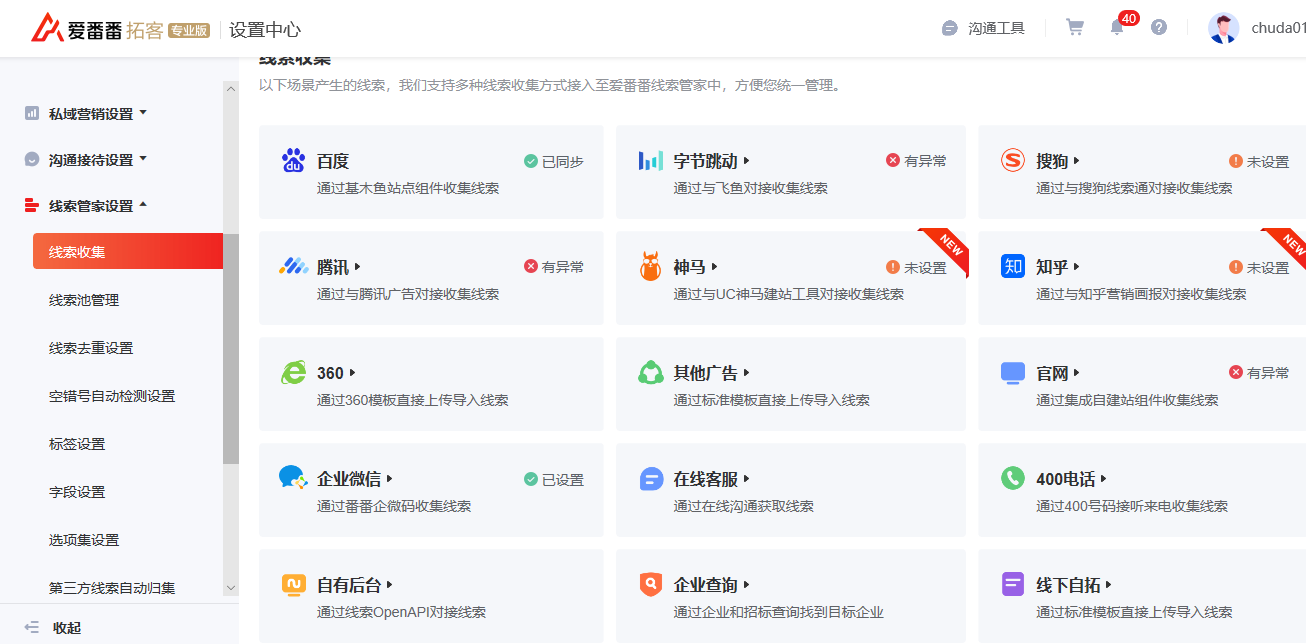
Task: Click the 设置中心 page title
Action: (265, 30)
